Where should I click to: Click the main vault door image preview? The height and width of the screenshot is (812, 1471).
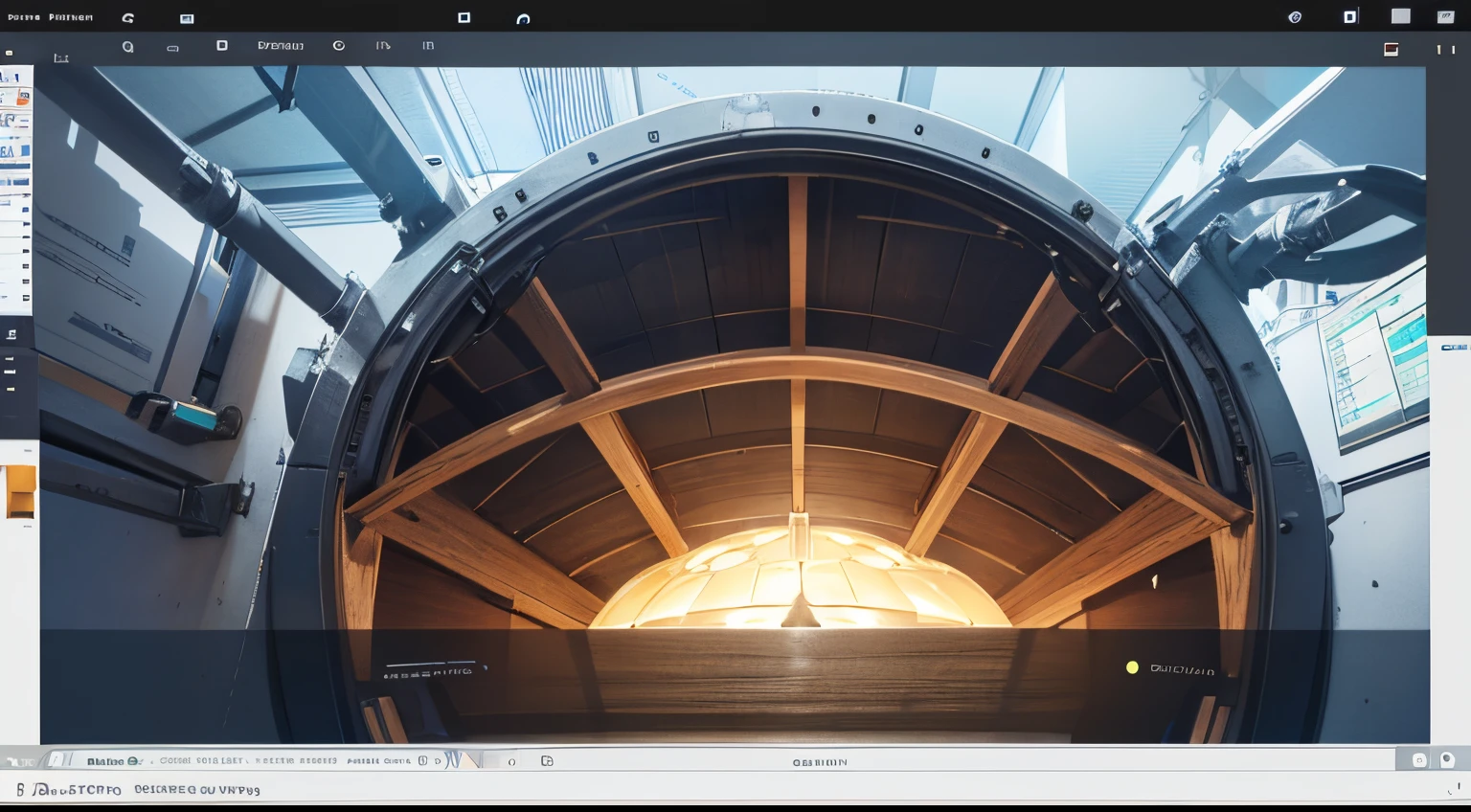click(x=735, y=404)
